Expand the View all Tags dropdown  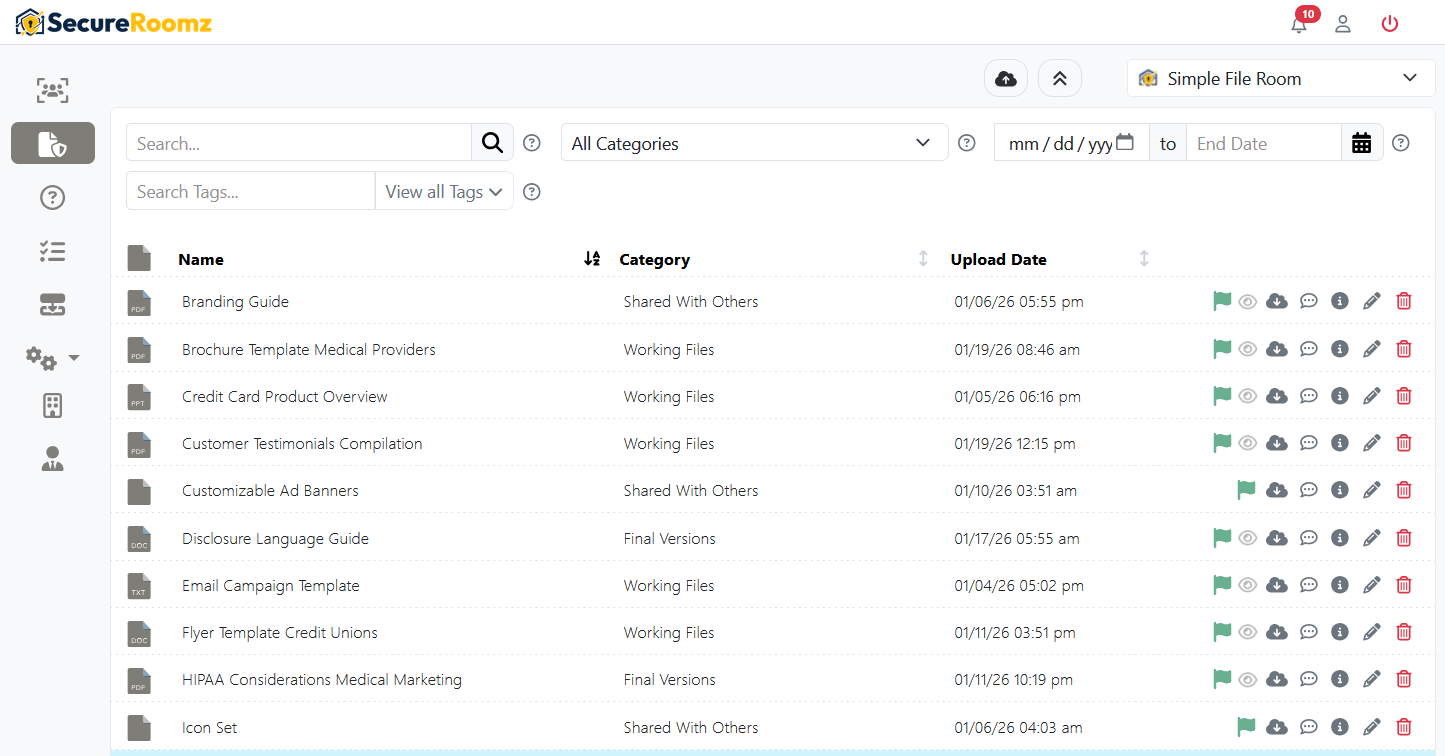(x=444, y=191)
